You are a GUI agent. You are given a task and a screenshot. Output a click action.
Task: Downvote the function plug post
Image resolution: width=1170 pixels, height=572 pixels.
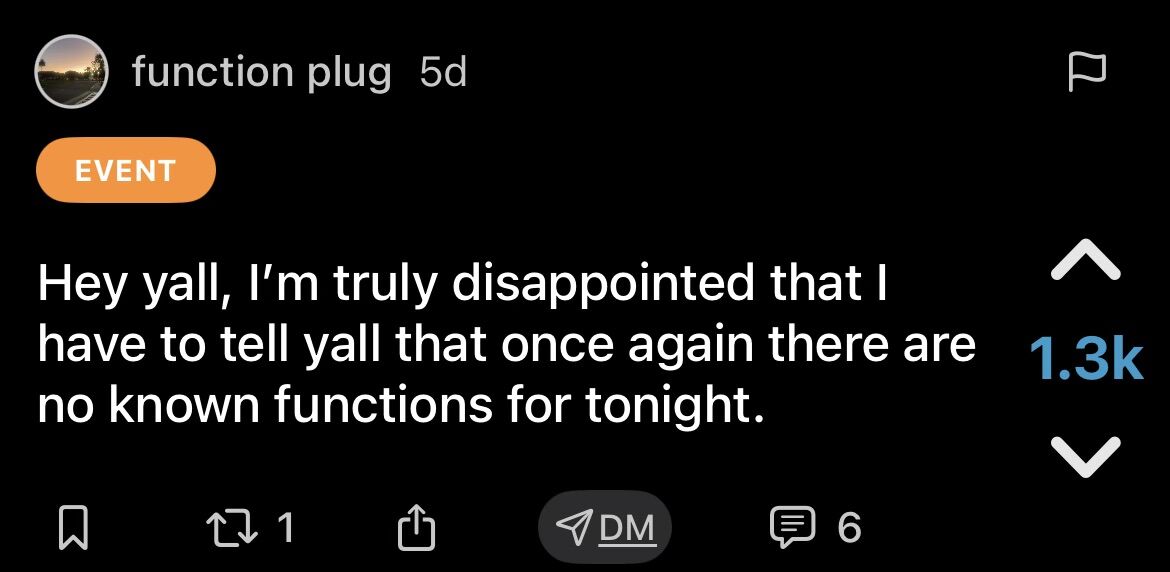tap(1085, 454)
